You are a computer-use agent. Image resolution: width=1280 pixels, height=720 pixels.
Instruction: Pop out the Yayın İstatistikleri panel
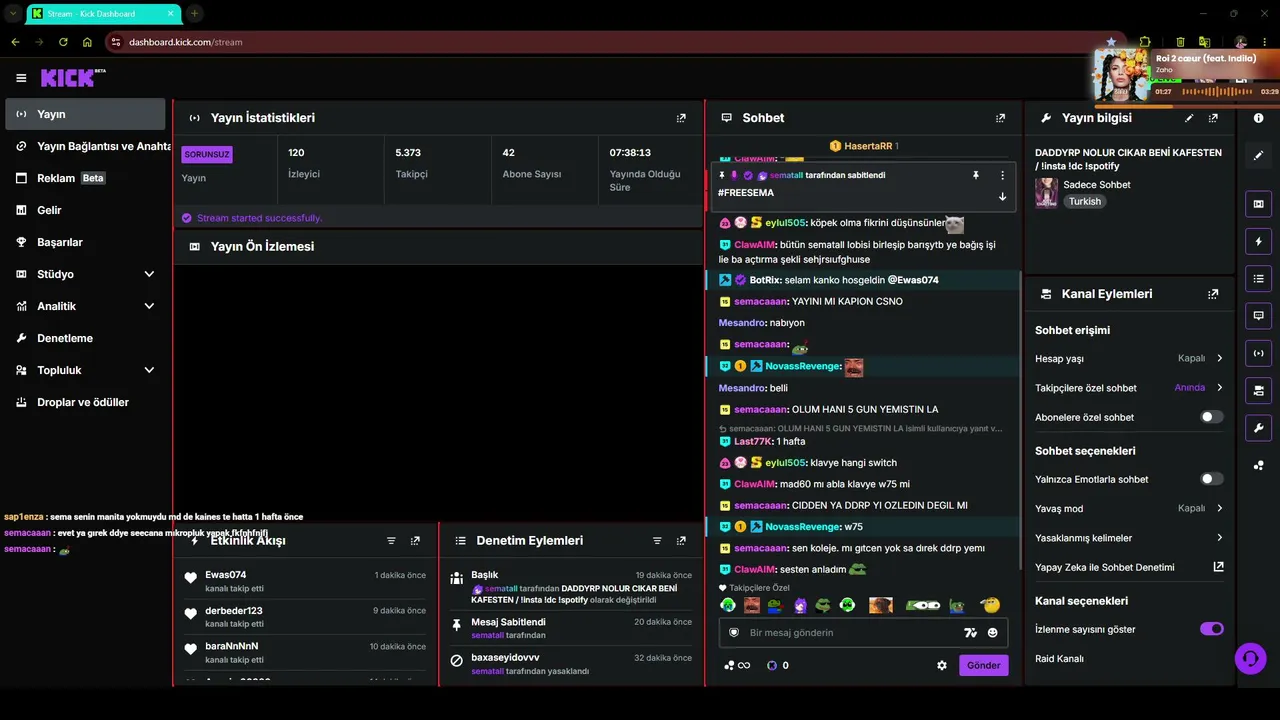click(x=681, y=118)
